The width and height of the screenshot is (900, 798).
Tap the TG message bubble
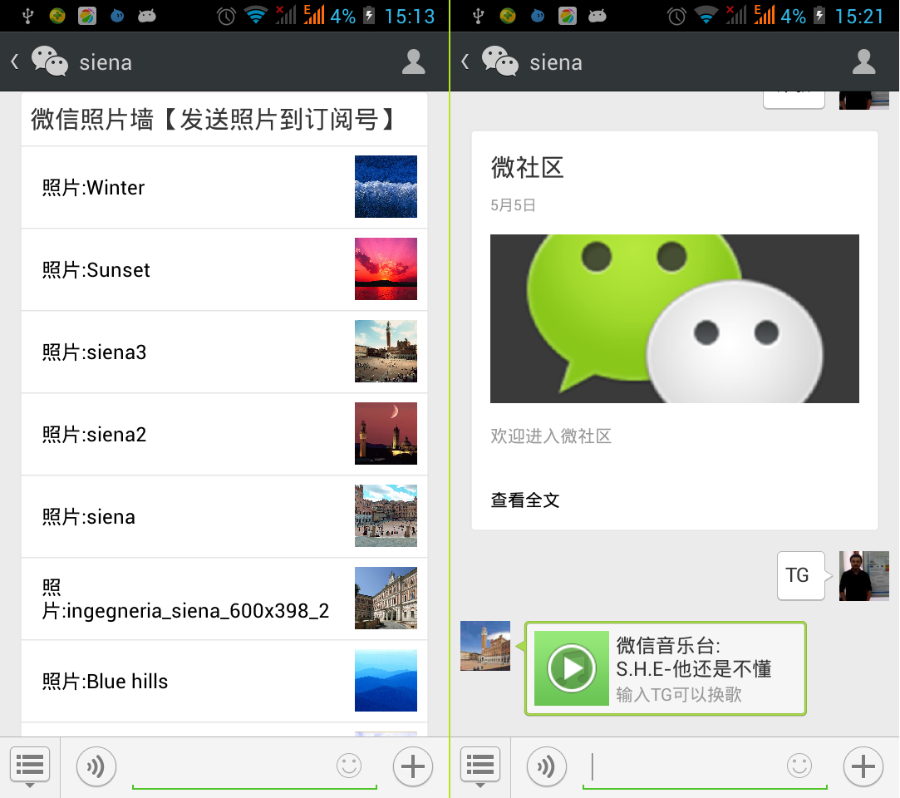[x=801, y=576]
